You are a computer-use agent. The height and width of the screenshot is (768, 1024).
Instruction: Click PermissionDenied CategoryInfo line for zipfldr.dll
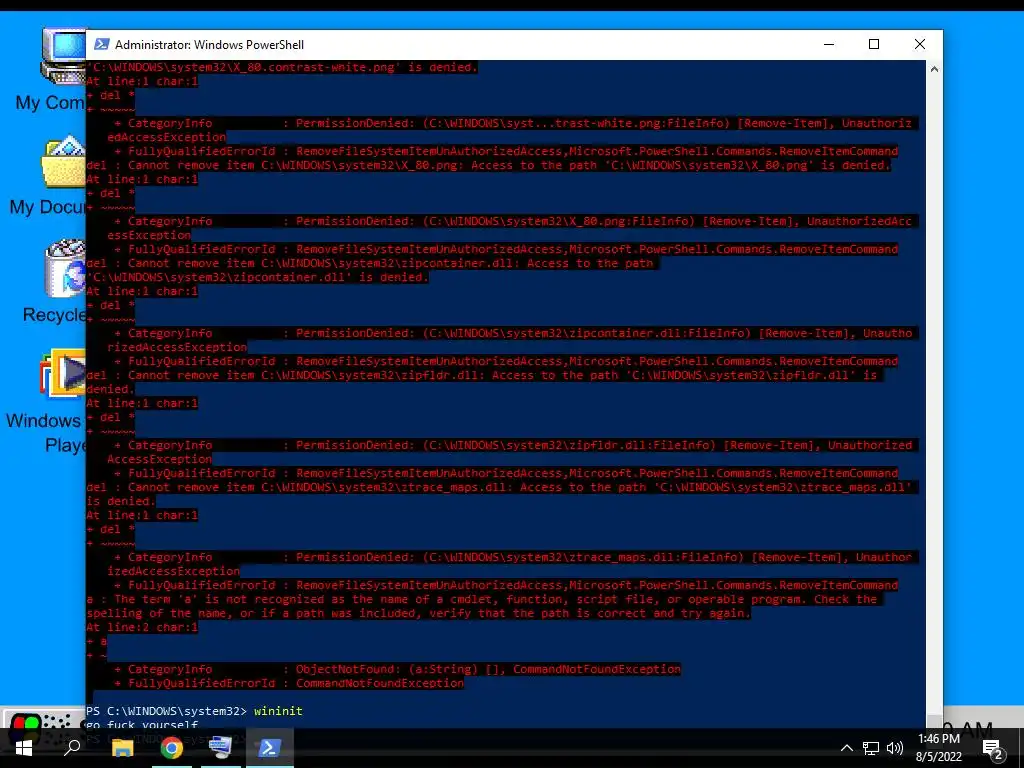click(x=513, y=445)
